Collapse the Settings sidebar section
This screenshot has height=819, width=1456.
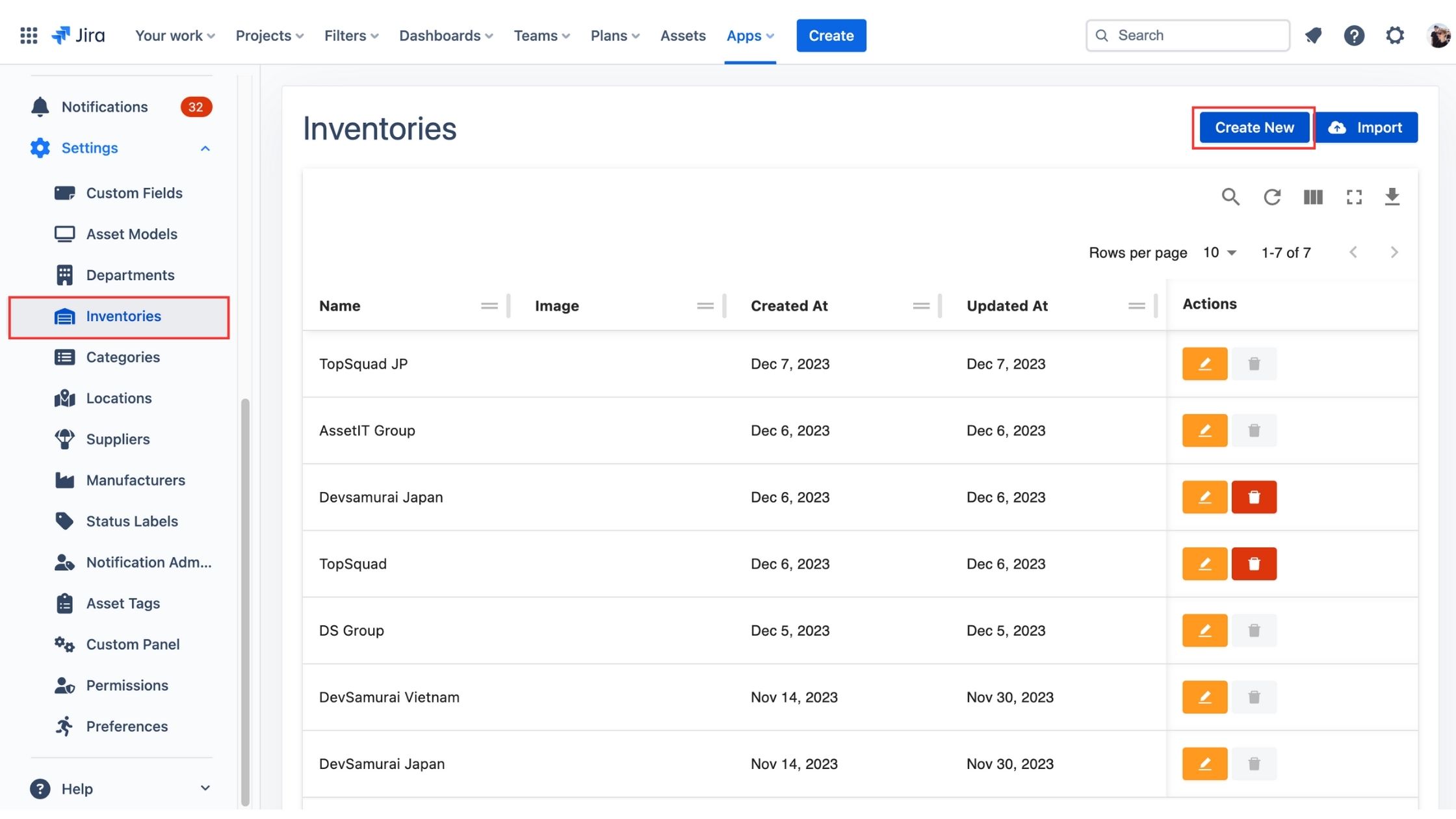tap(205, 148)
